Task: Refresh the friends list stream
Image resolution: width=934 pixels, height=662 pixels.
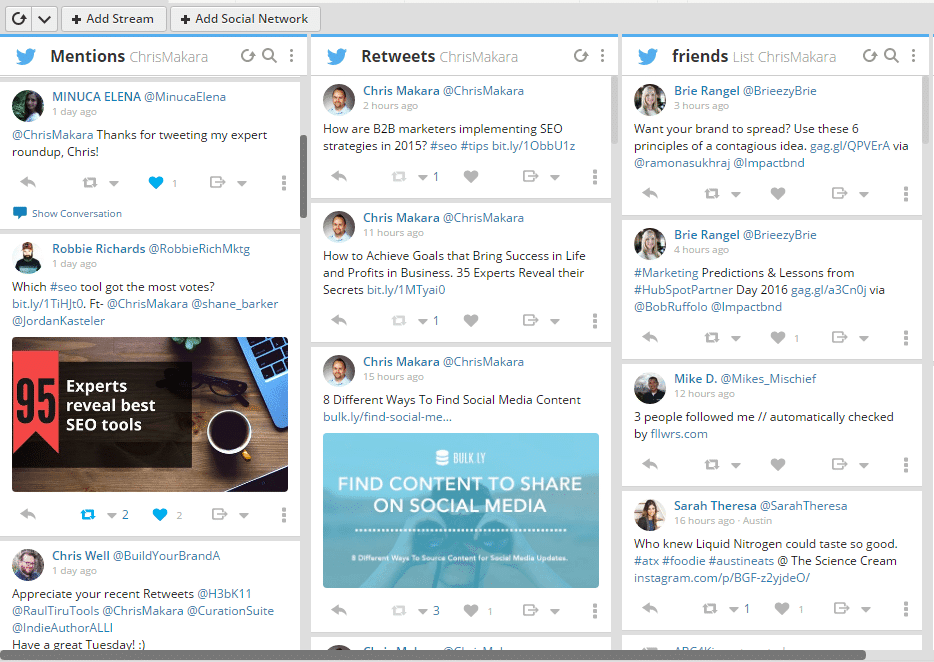Action: pos(870,55)
